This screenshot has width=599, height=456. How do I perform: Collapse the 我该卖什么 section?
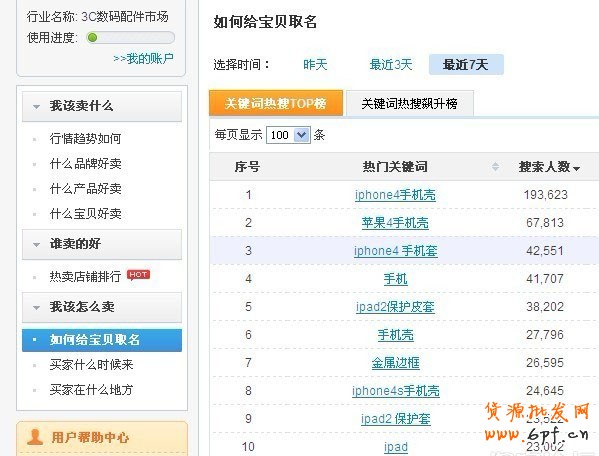[x=37, y=107]
